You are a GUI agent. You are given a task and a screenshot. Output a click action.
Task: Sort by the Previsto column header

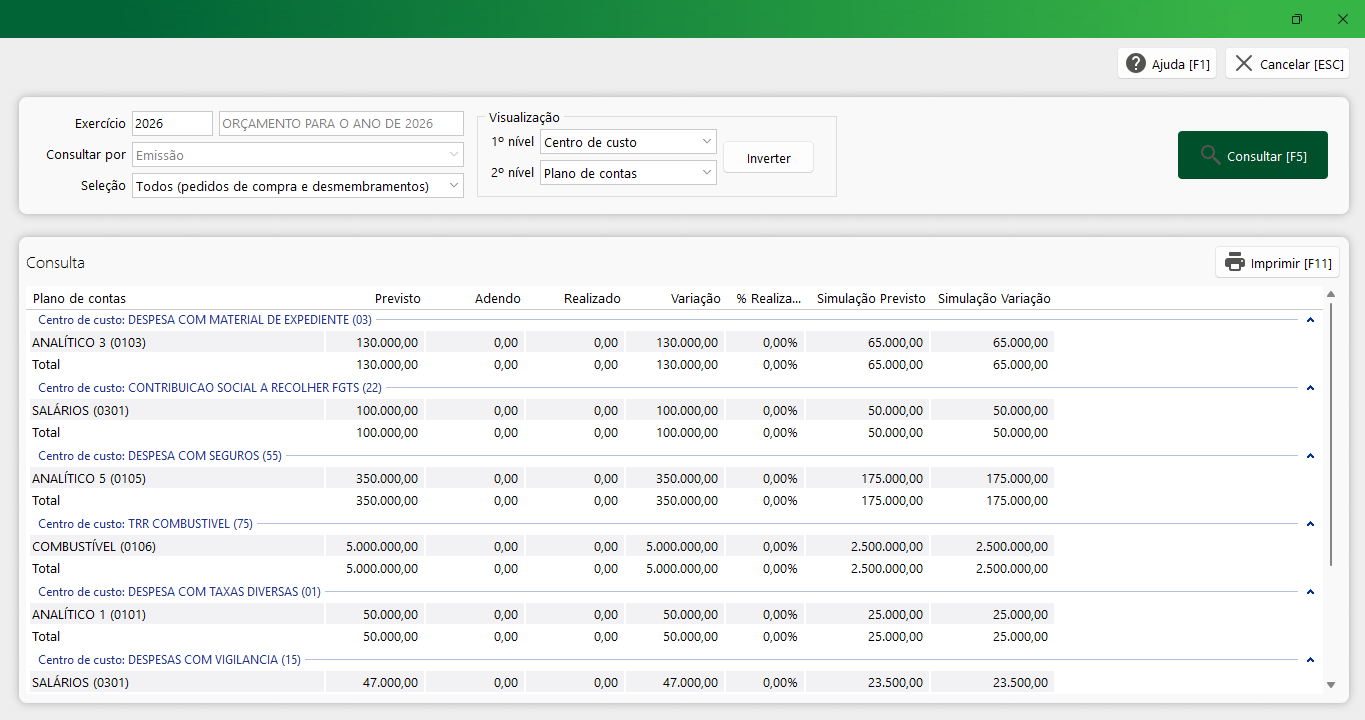click(397, 299)
